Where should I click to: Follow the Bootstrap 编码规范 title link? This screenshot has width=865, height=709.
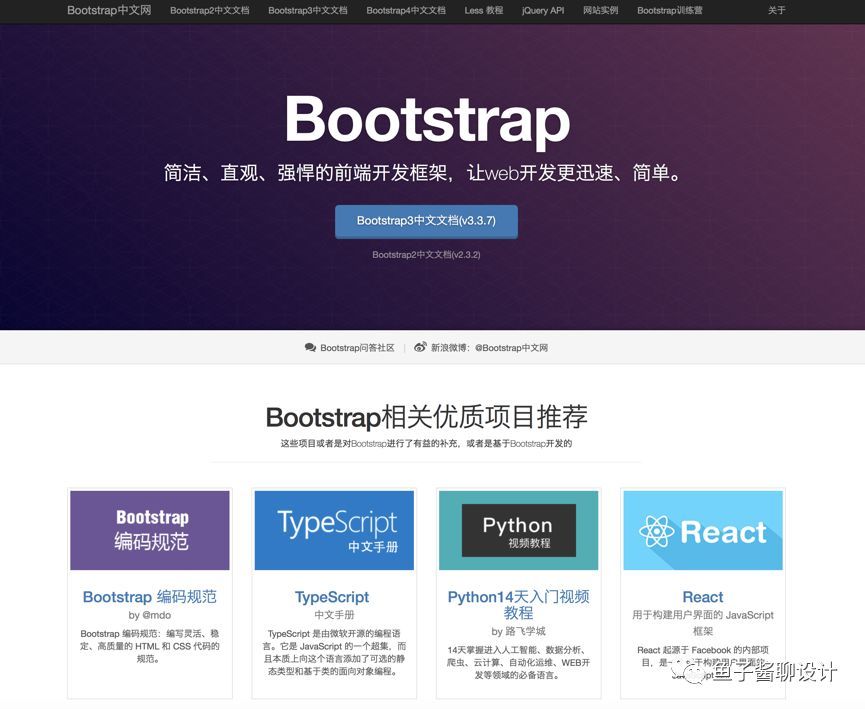tap(149, 597)
